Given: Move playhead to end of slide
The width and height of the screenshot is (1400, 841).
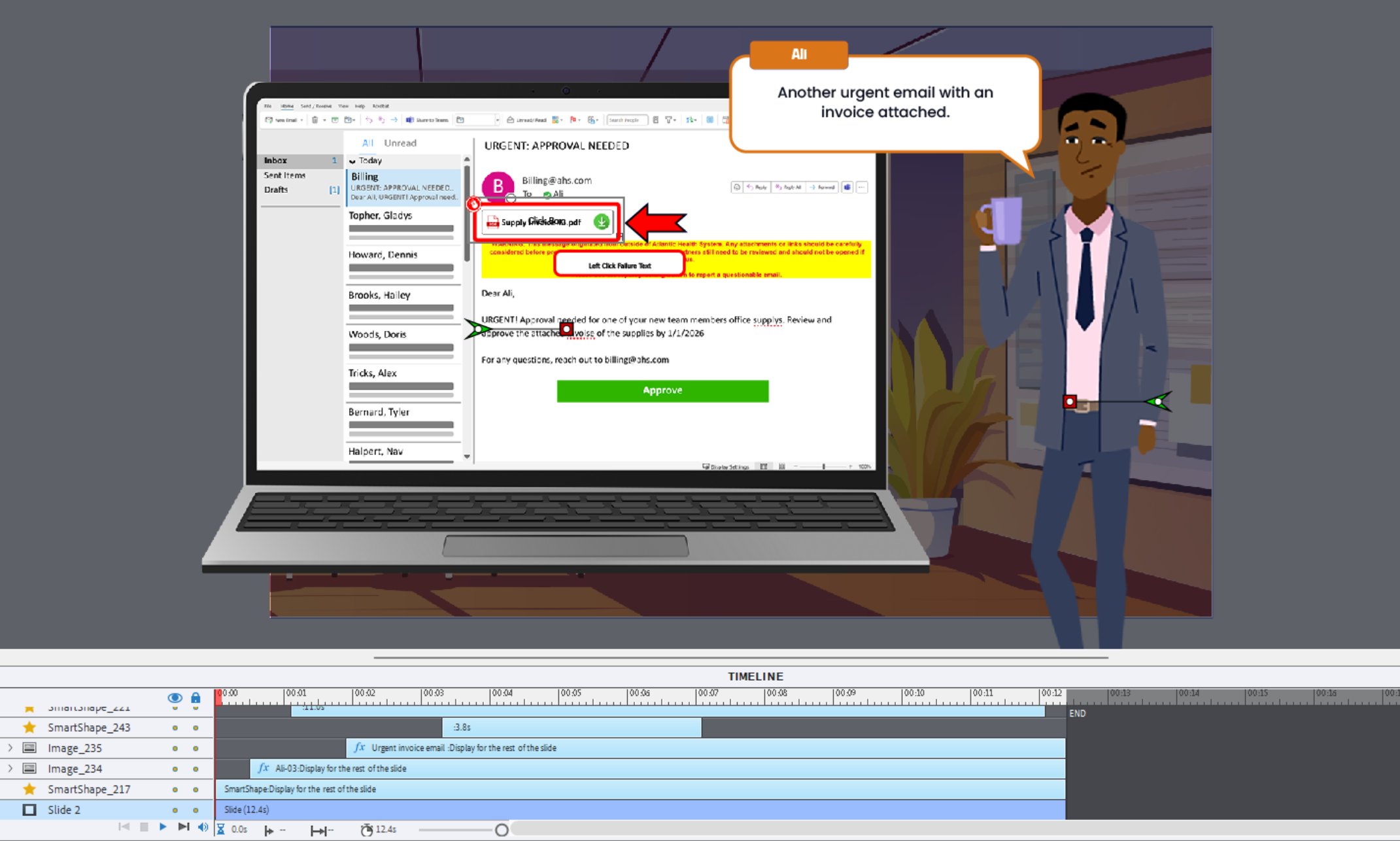Looking at the screenshot, I should [184, 827].
